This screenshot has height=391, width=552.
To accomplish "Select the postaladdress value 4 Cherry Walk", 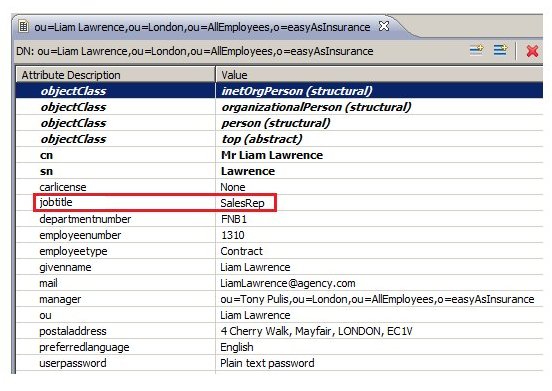I will (x=316, y=331).
